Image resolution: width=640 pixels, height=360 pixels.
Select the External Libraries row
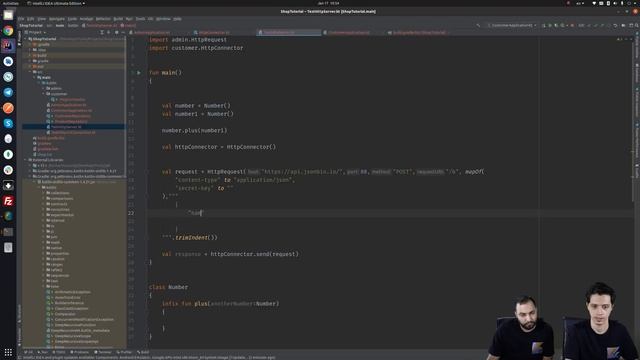73,160
